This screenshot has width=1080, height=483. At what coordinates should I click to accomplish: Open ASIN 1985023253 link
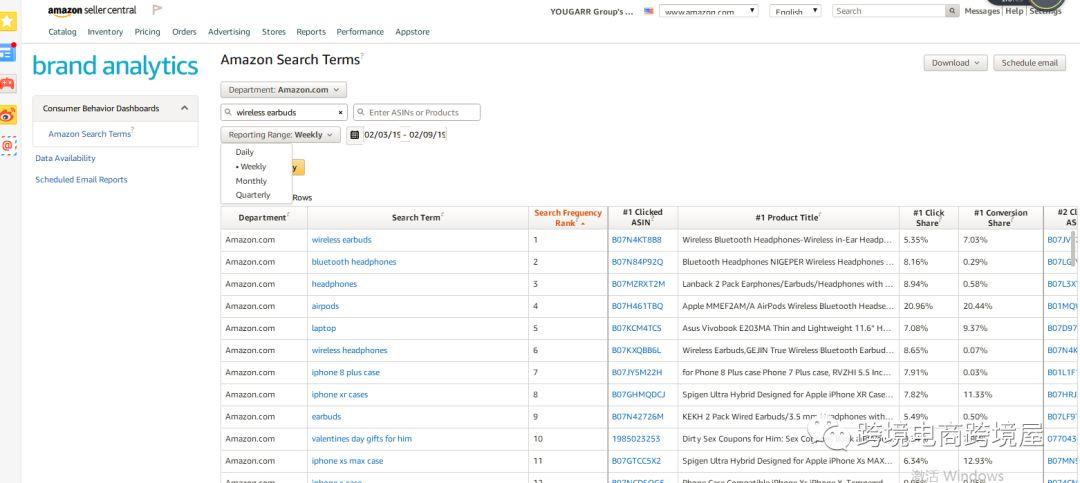[636, 439]
